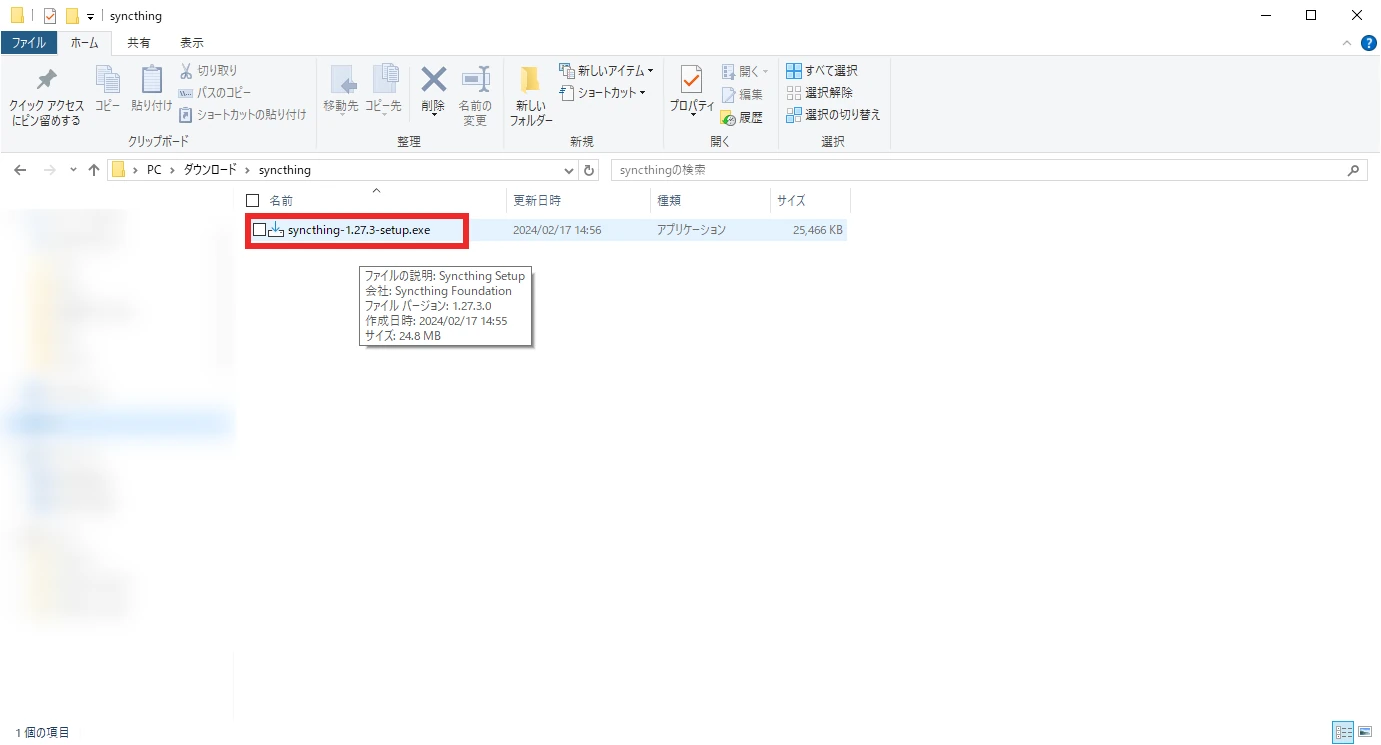Open the Help question mark icon

[x=1369, y=43]
